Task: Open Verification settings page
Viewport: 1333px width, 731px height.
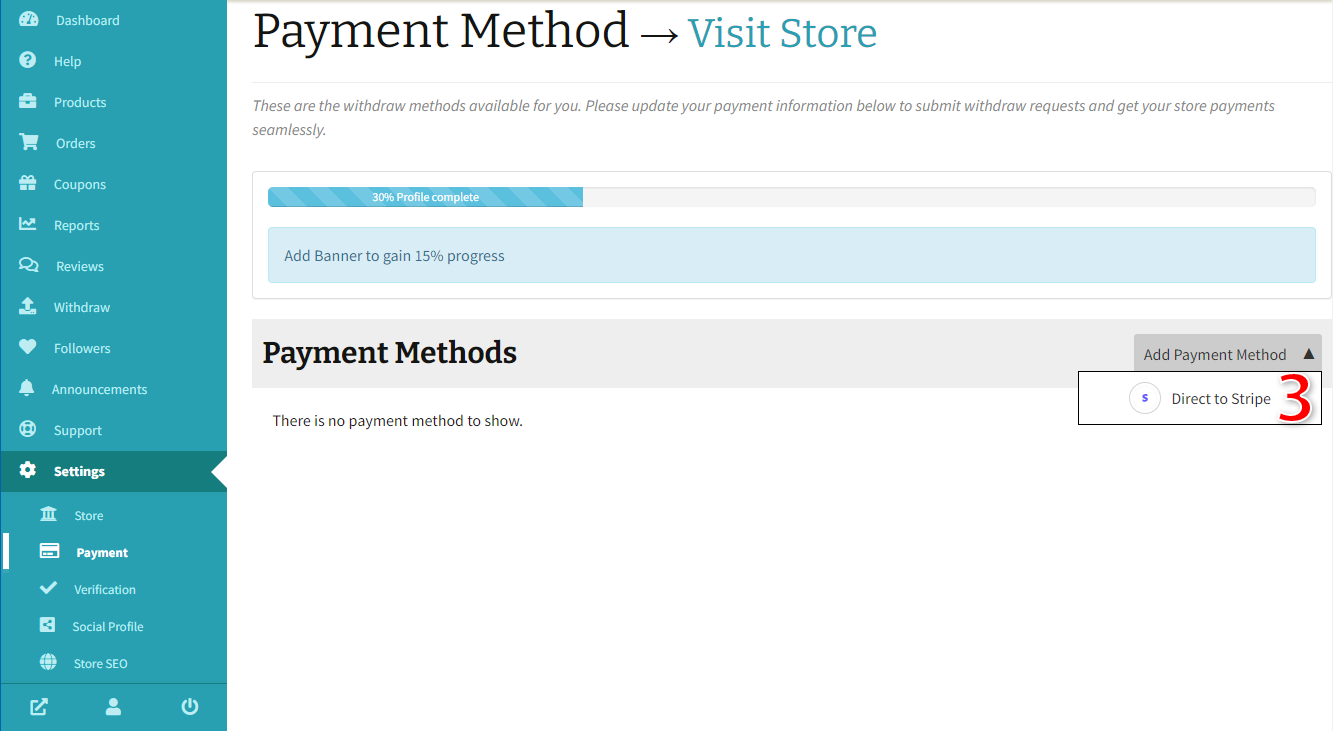Action: 104,590
